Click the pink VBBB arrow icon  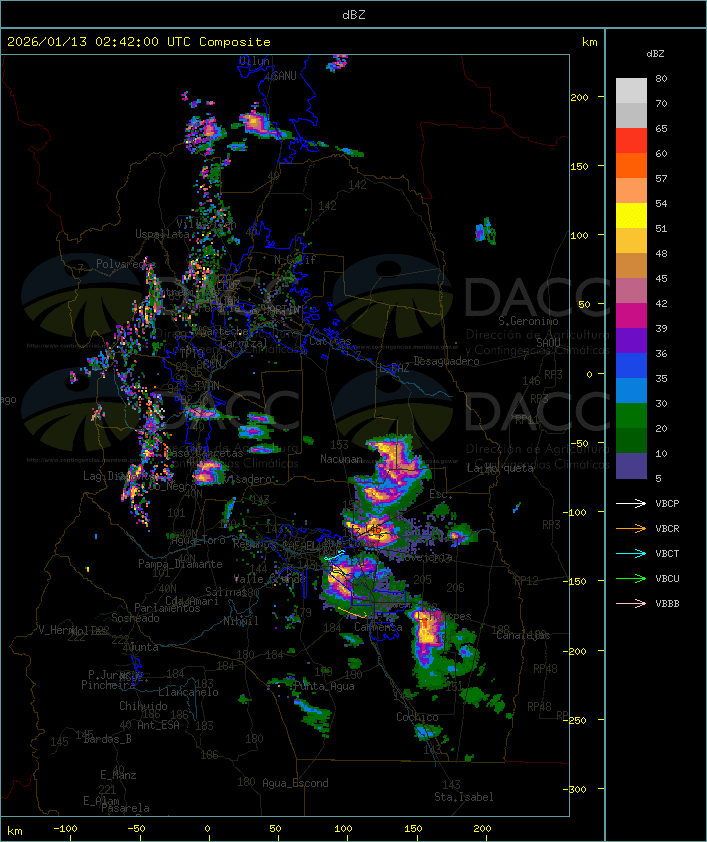coord(631,604)
